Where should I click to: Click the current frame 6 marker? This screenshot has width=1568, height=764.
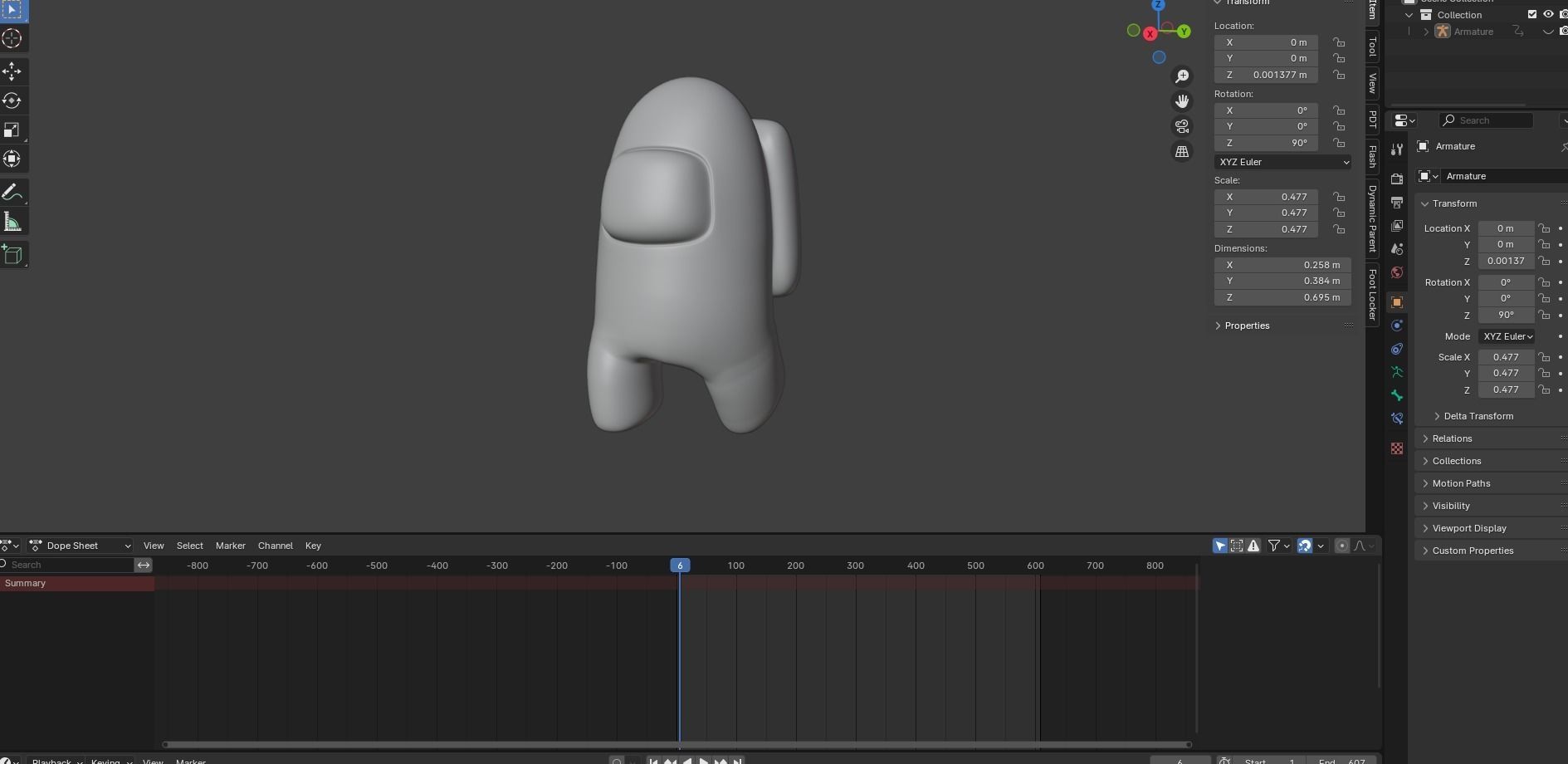point(680,566)
